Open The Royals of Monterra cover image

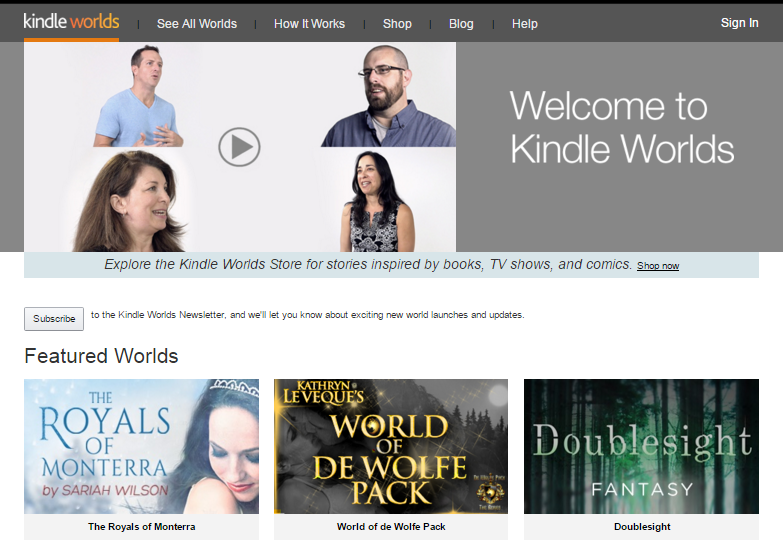click(x=141, y=446)
